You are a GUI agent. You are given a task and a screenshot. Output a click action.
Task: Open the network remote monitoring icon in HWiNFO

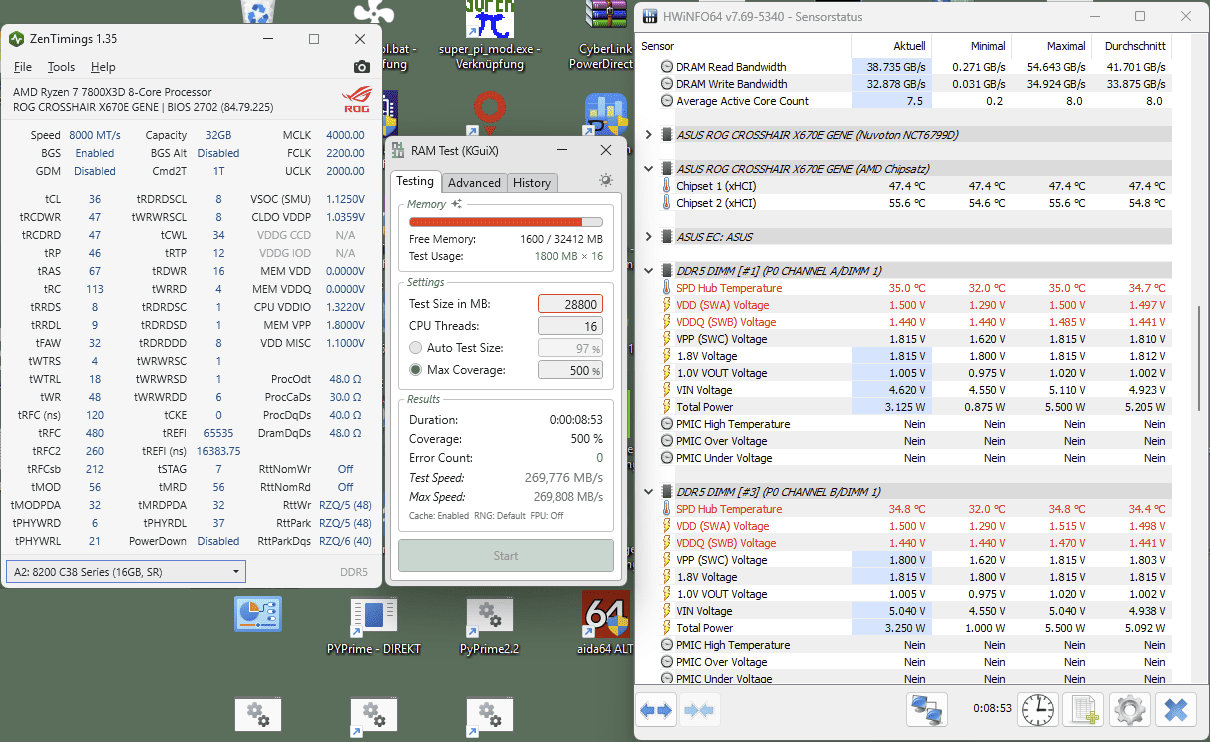[x=927, y=710]
